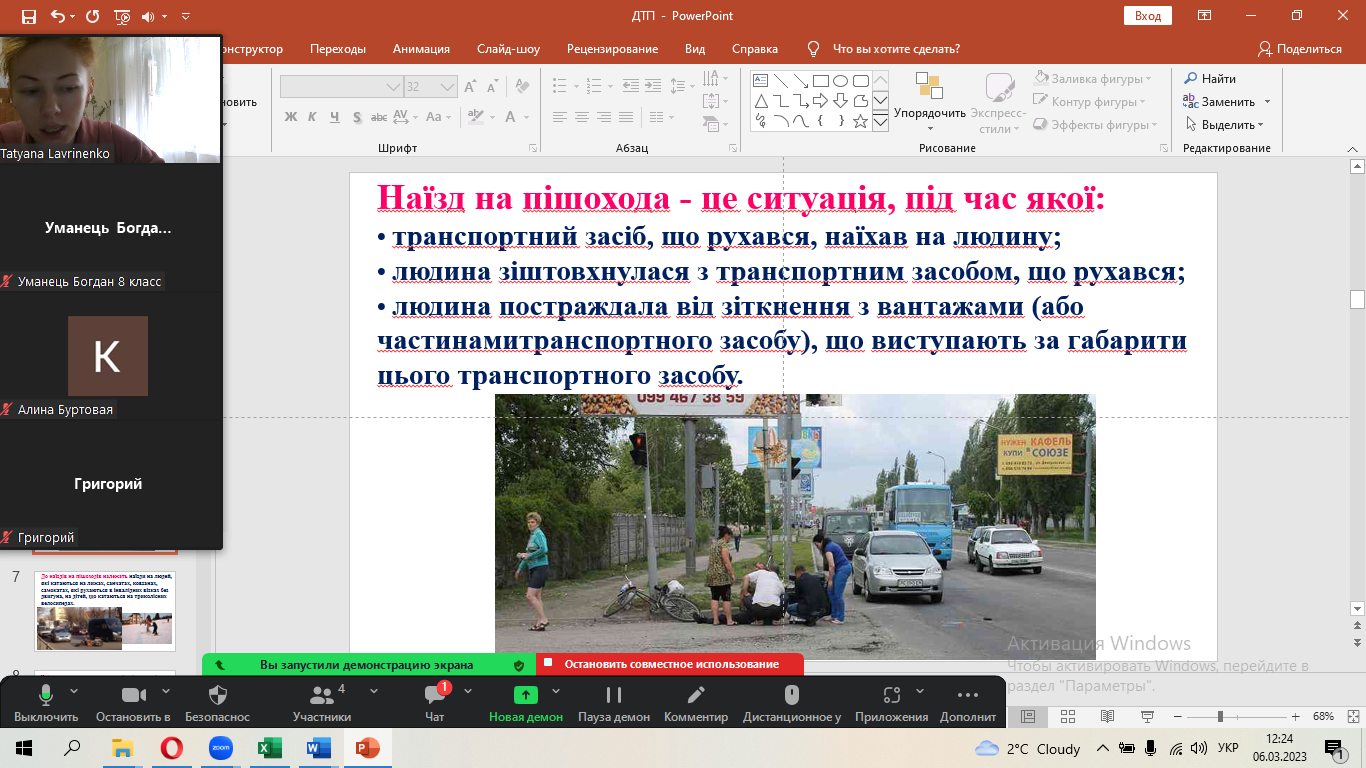Open the Arrange dropdown
1366x768 pixels.
click(x=929, y=113)
